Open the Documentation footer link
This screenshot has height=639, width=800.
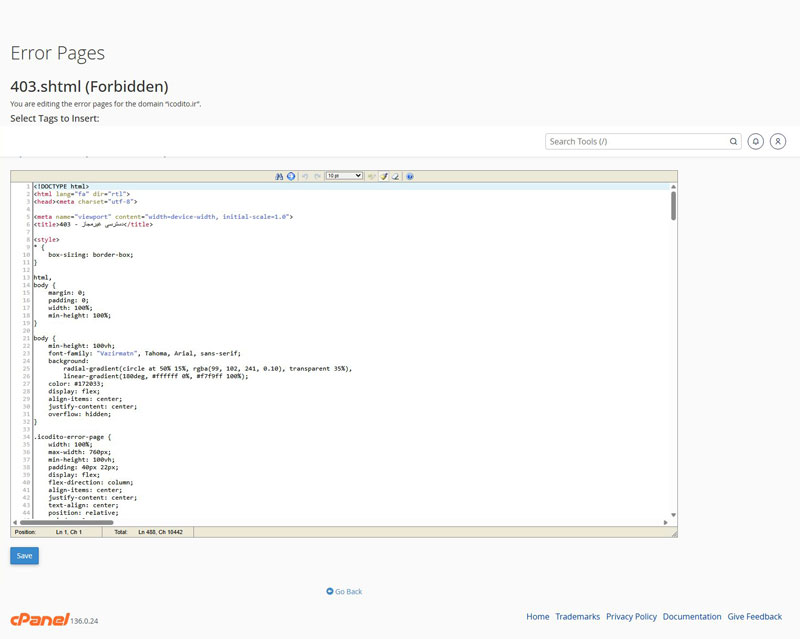click(x=692, y=617)
